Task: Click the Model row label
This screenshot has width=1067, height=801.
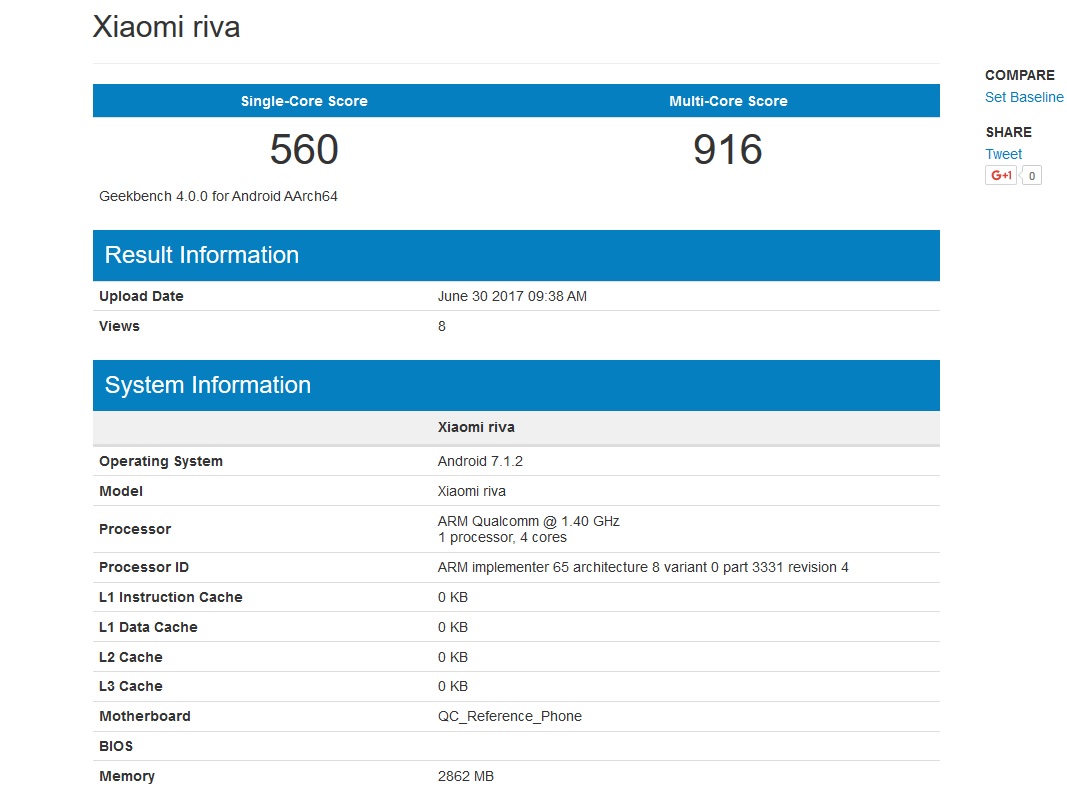Action: [x=120, y=491]
